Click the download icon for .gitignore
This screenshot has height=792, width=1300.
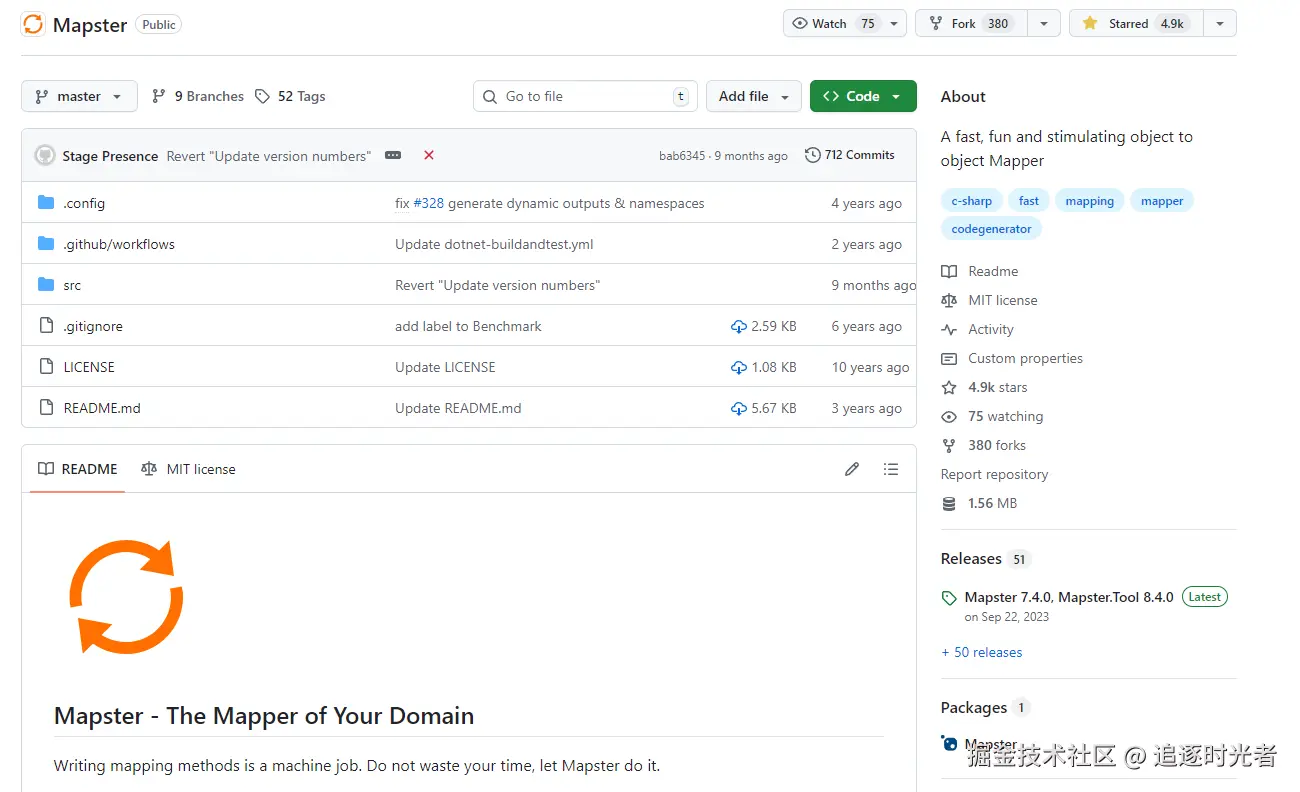[739, 326]
